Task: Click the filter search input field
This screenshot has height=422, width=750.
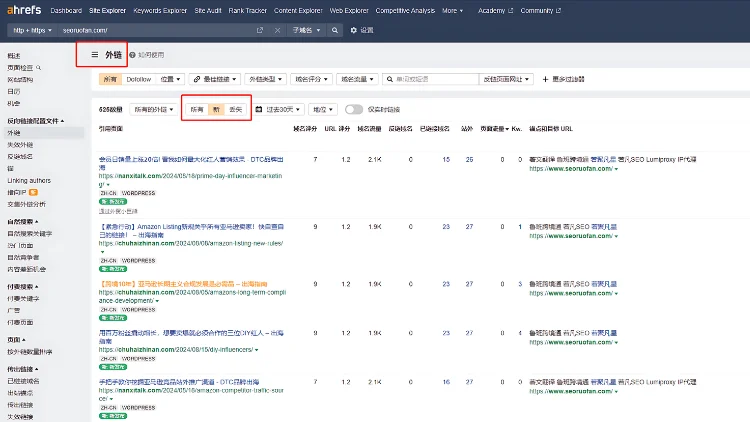Action: [430, 79]
